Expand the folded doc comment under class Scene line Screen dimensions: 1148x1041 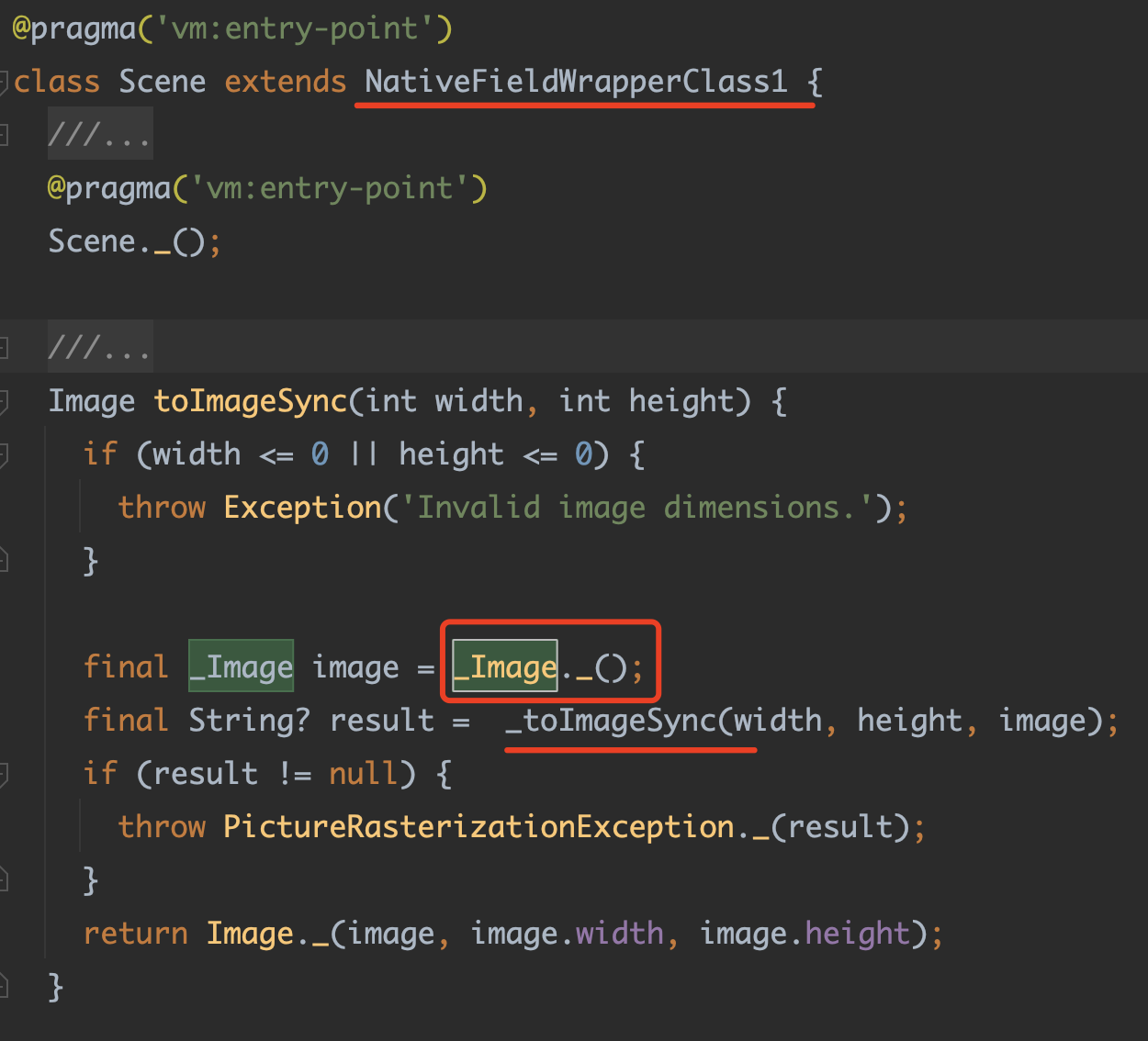[100, 135]
